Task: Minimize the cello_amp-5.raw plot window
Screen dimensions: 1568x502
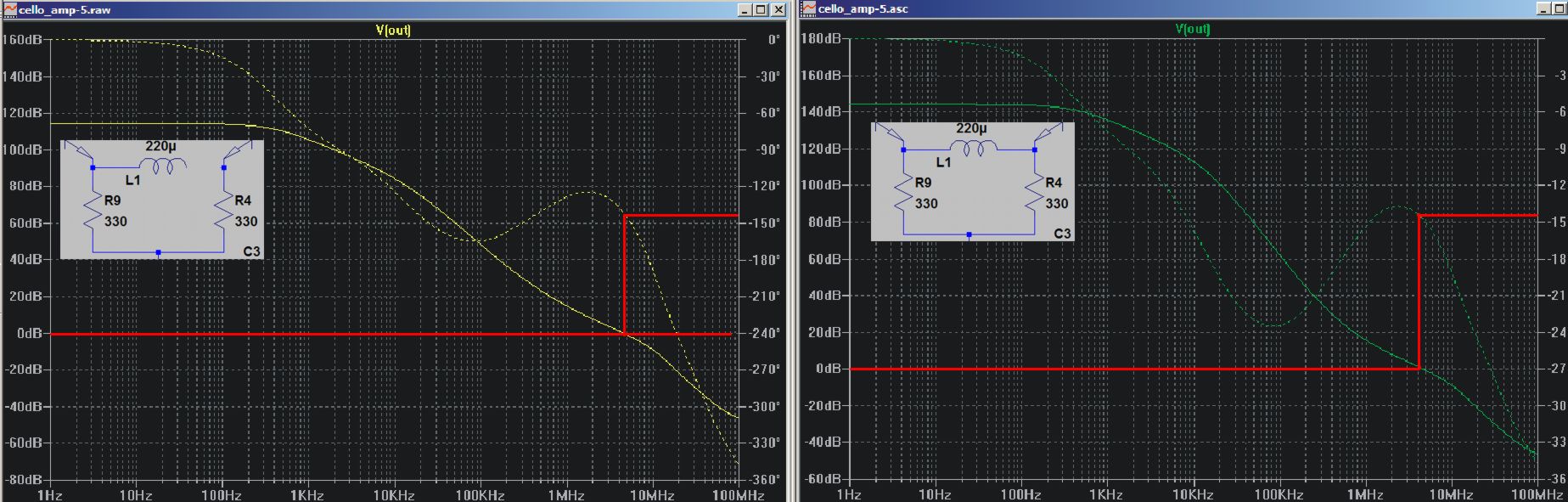Action: coord(745,9)
